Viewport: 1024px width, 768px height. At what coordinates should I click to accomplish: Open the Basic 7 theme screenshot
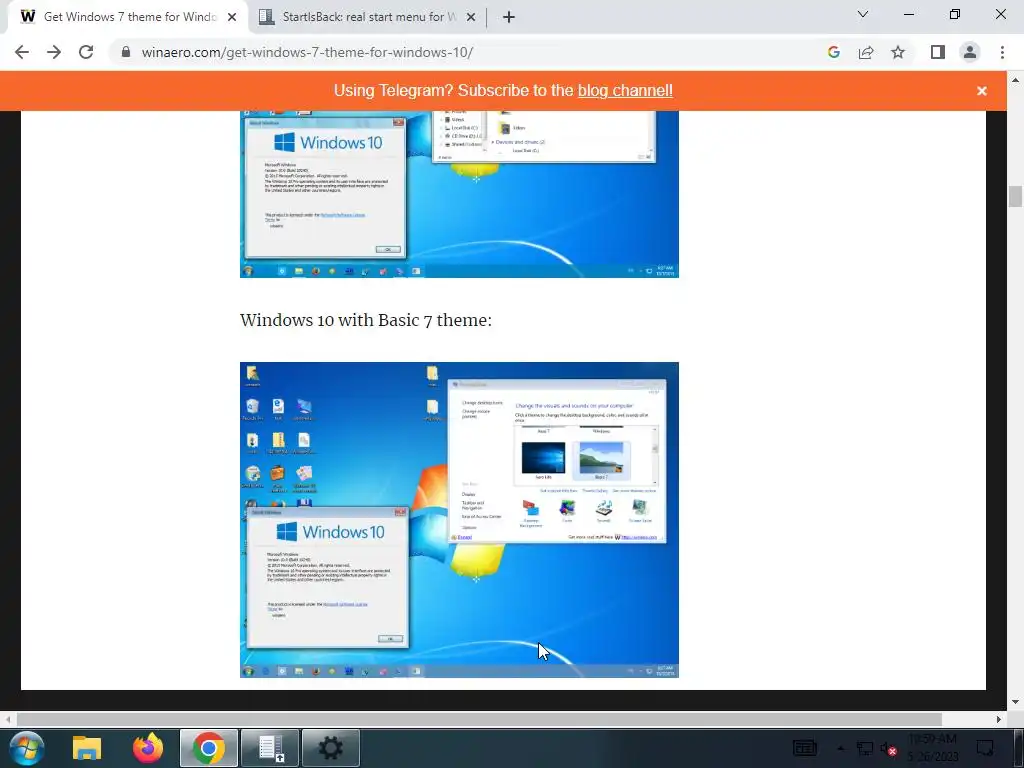pyautogui.click(x=459, y=520)
